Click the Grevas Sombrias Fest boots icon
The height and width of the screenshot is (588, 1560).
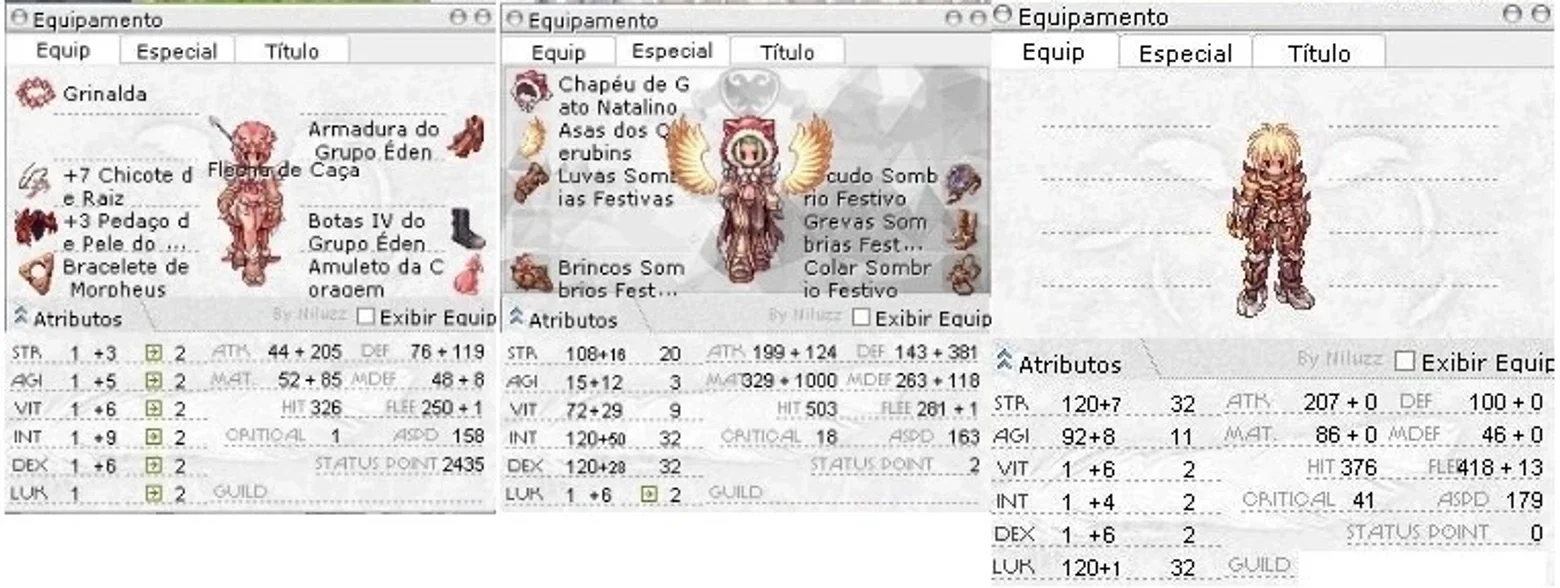pos(963,229)
